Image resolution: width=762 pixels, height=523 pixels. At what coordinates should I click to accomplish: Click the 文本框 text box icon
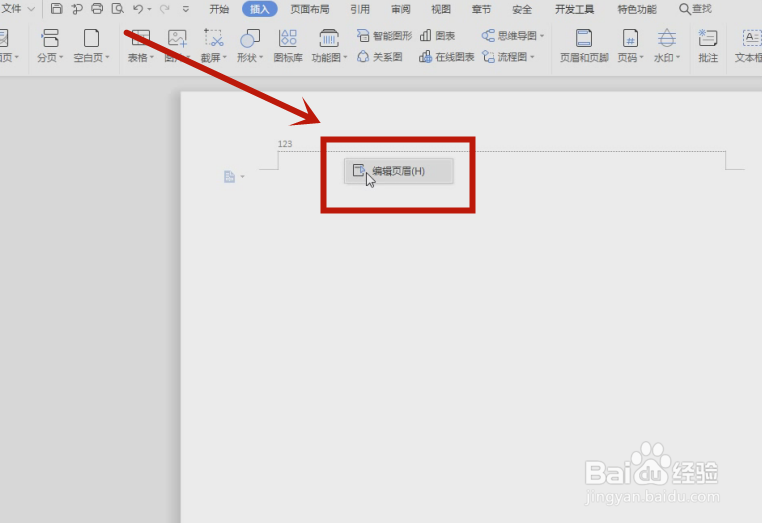tap(751, 38)
